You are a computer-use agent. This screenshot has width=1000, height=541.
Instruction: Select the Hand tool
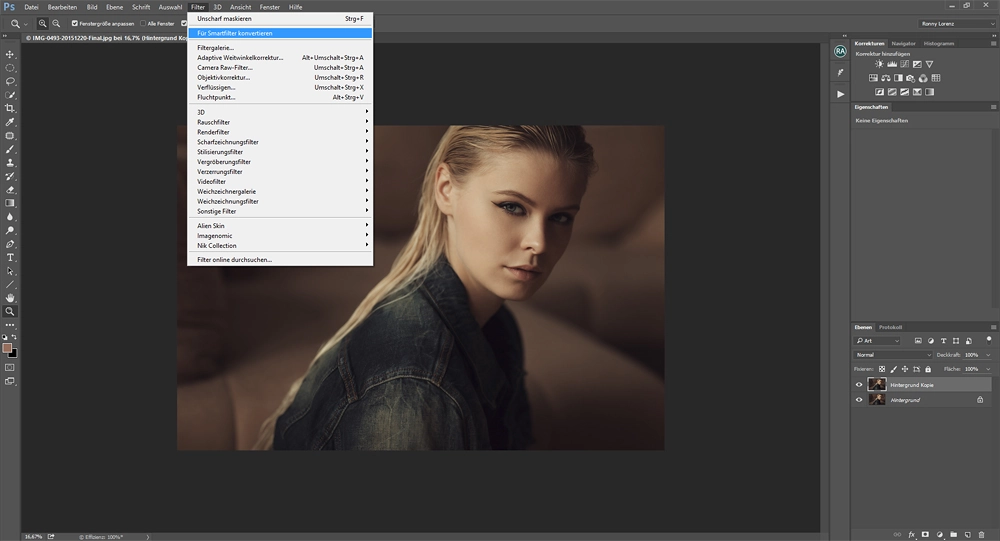pos(10,298)
